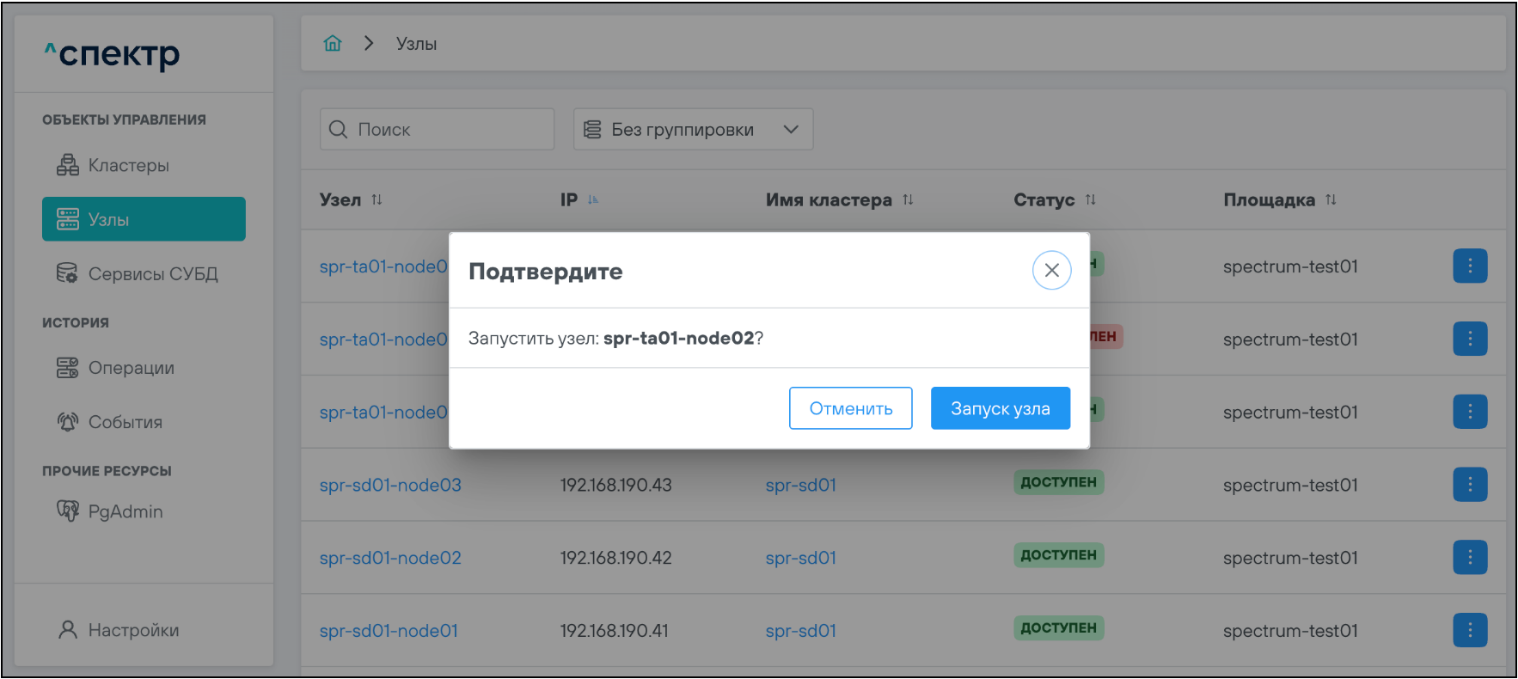Sort table by Площадка column
This screenshot has height=679, width=1518.
pyautogui.click(x=1330, y=200)
